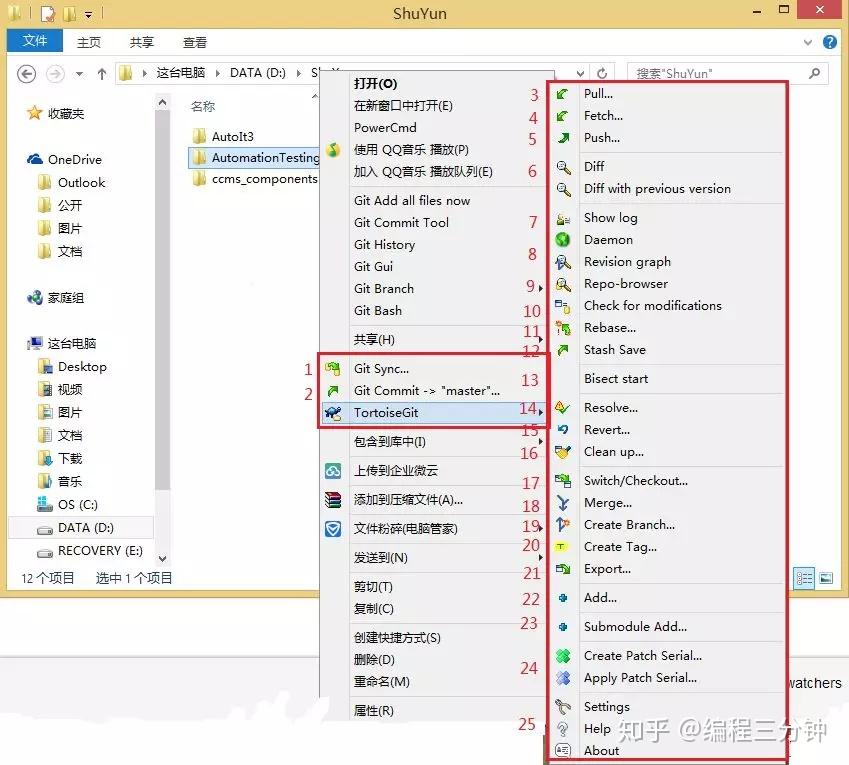The width and height of the screenshot is (849, 765).
Task: Open Explorer help button
Action: [x=830, y=42]
